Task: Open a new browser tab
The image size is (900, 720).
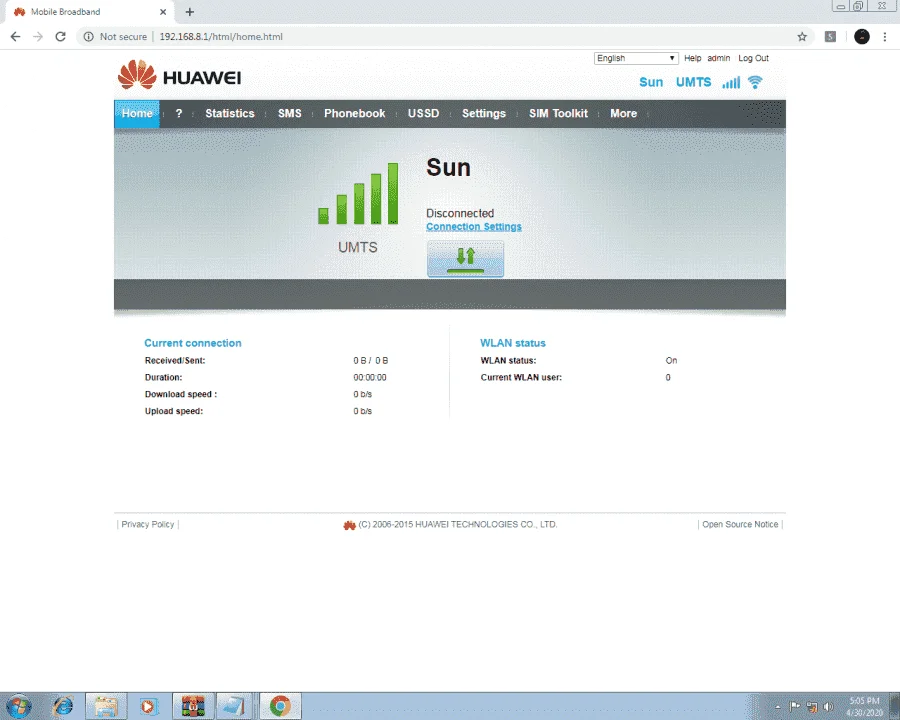Action: [x=190, y=11]
